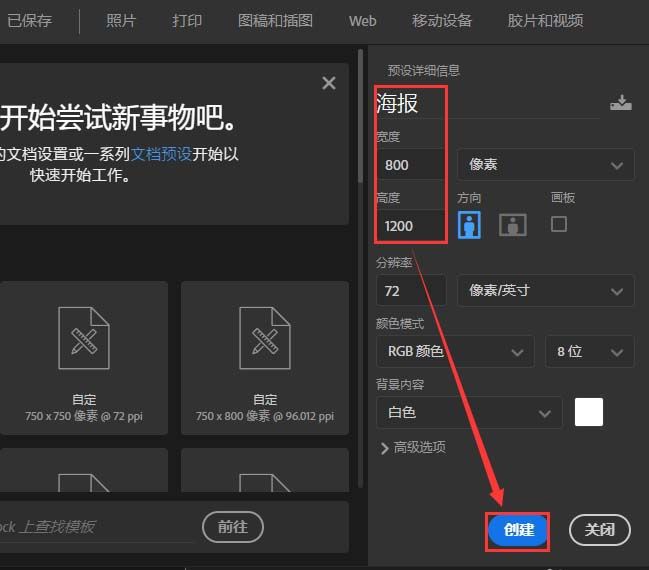This screenshot has height=570, width=649.
Task: Open the 移动设备 tab
Action: point(442,21)
